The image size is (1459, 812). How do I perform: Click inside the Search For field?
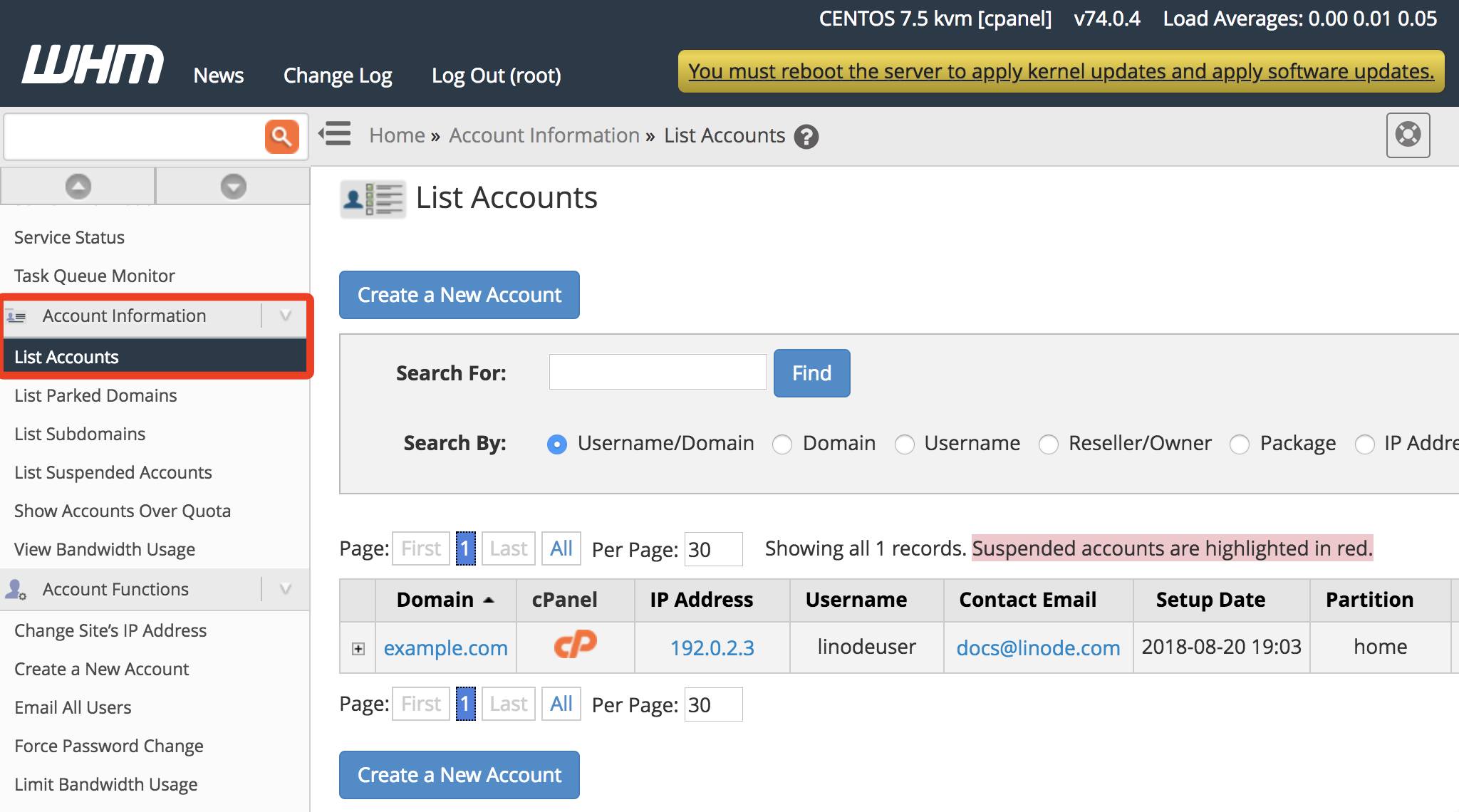656,373
